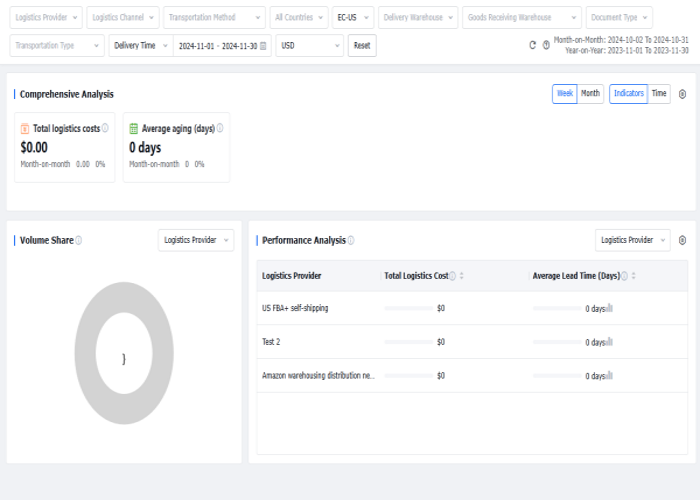
Task: Open Performance Analysis Logistics Provider dropdown
Action: (633, 240)
